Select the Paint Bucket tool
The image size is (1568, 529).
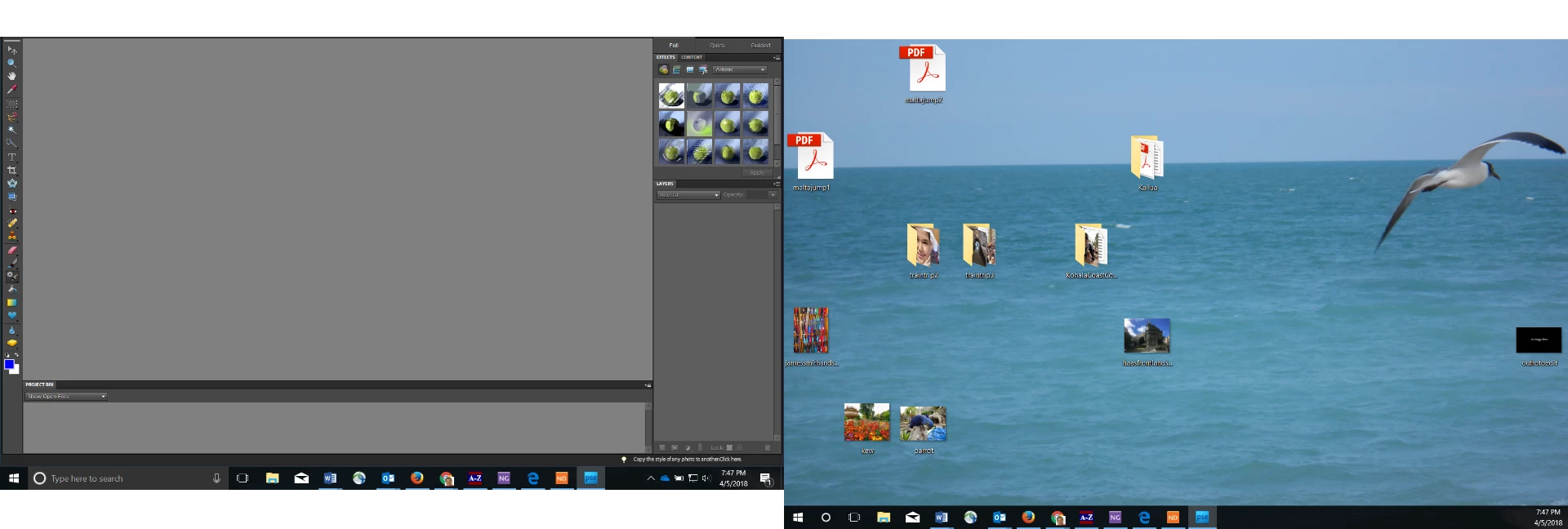click(11, 289)
